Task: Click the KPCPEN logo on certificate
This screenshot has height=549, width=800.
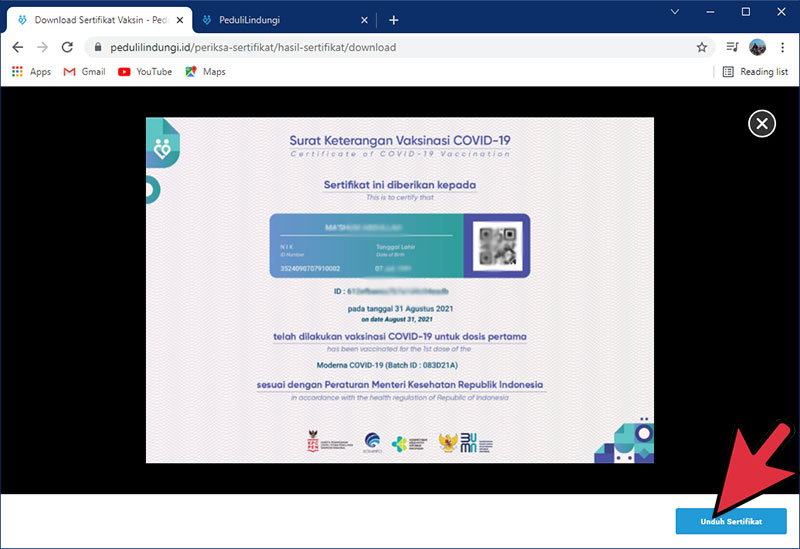Action: pyautogui.click(x=329, y=441)
